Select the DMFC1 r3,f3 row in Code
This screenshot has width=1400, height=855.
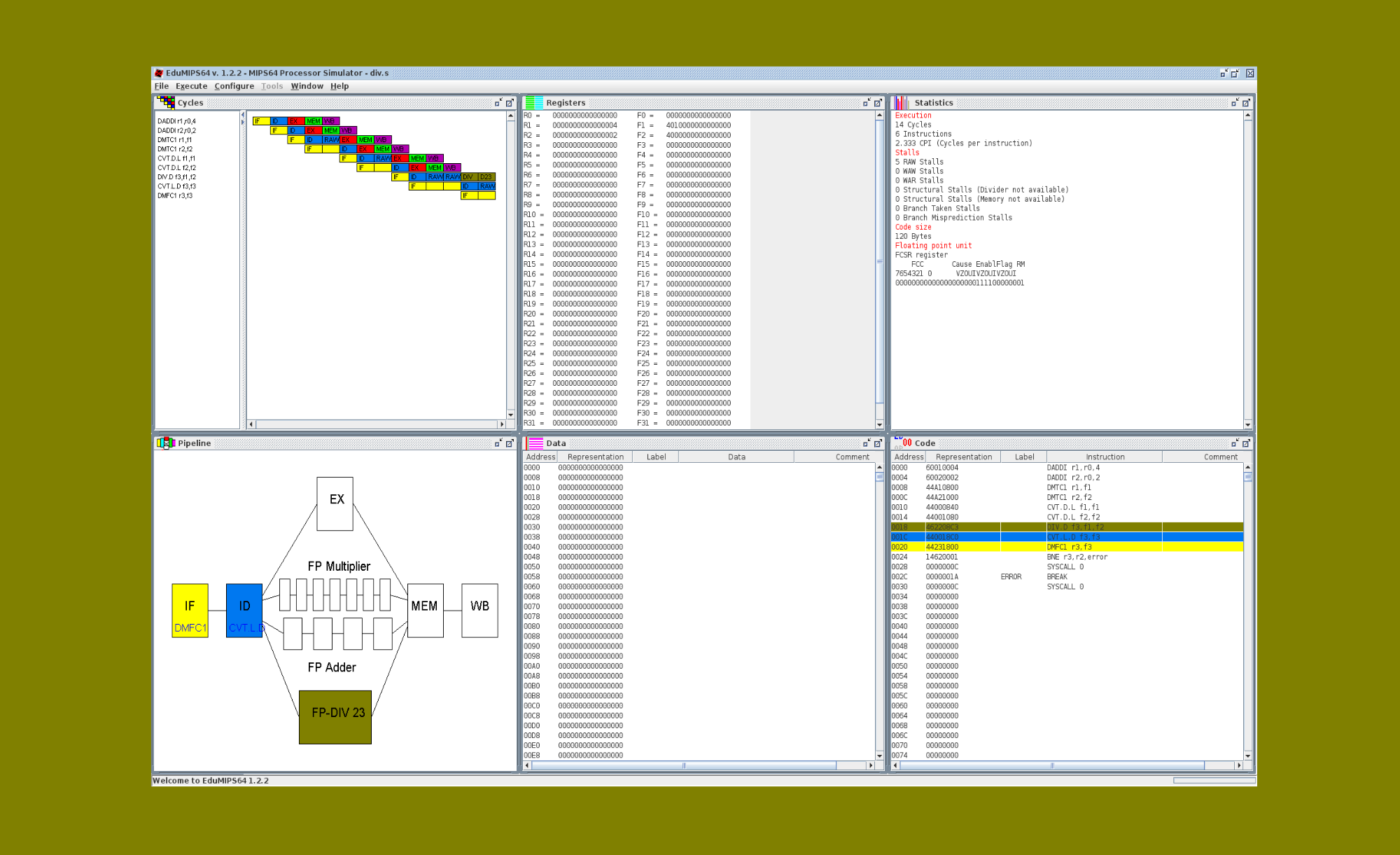pos(1067,547)
